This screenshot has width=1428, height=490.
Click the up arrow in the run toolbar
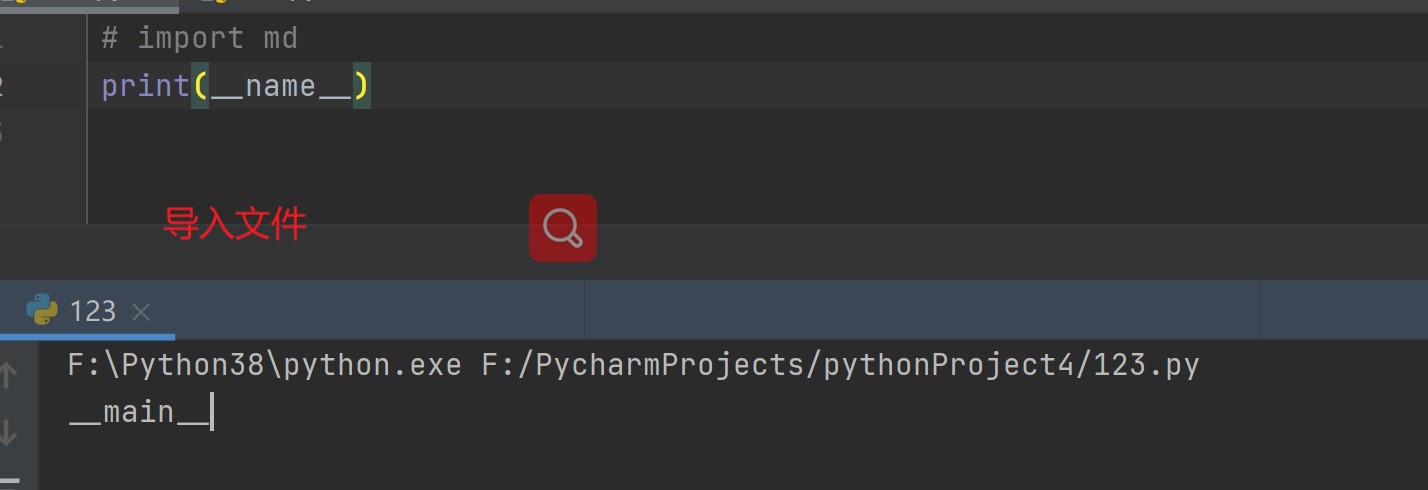9,375
